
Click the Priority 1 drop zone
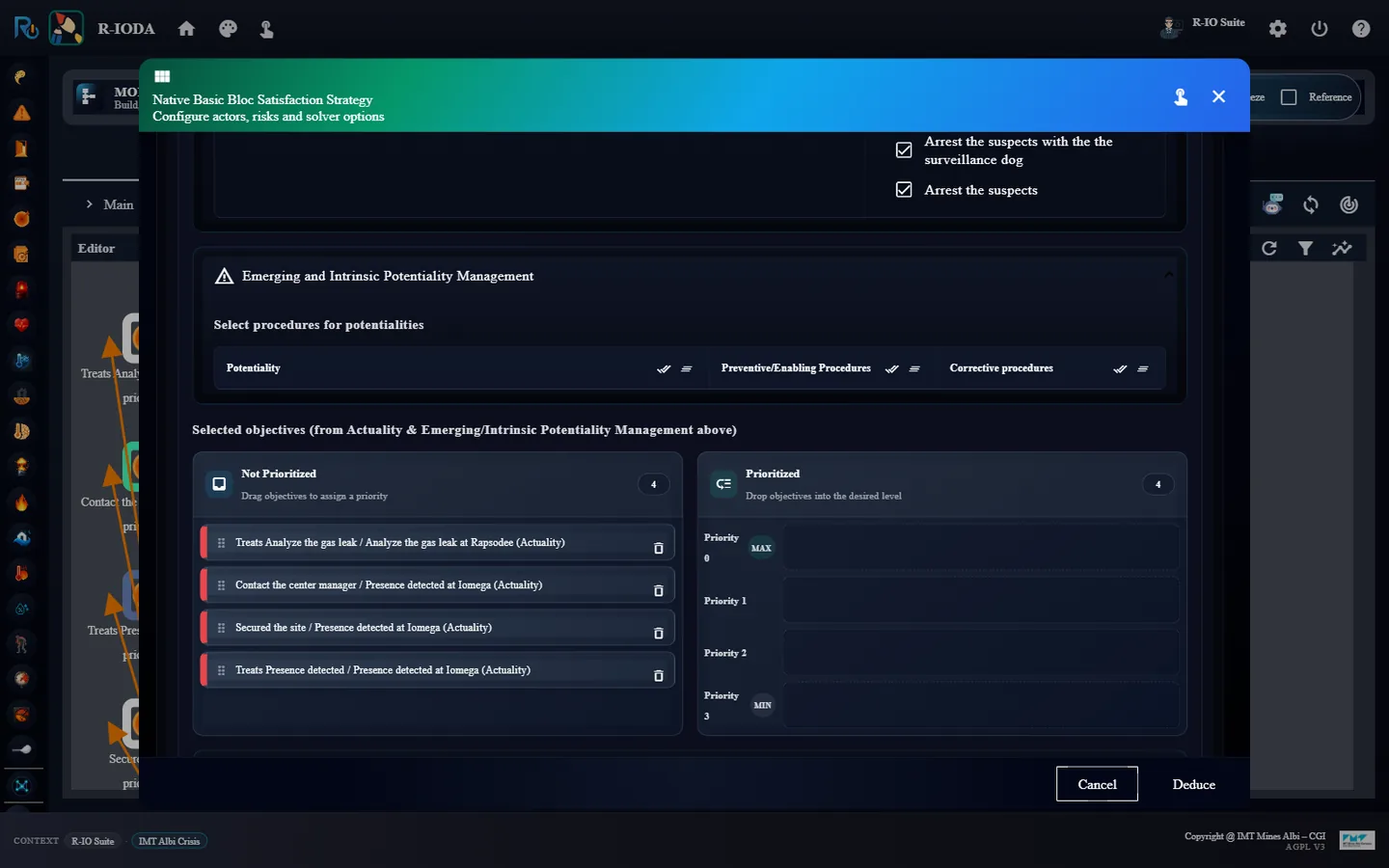(981, 600)
